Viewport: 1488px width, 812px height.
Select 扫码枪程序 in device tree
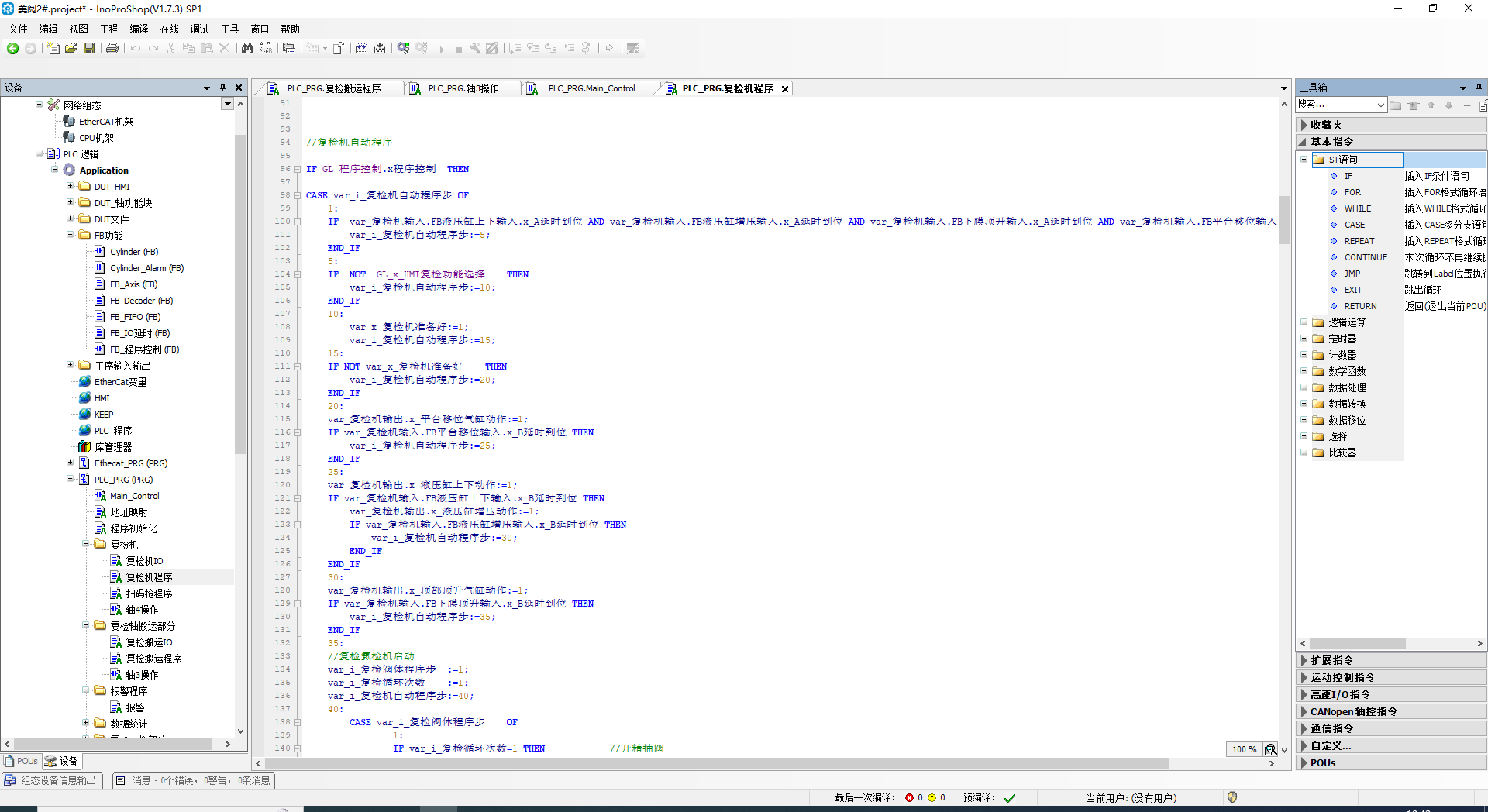pos(150,594)
